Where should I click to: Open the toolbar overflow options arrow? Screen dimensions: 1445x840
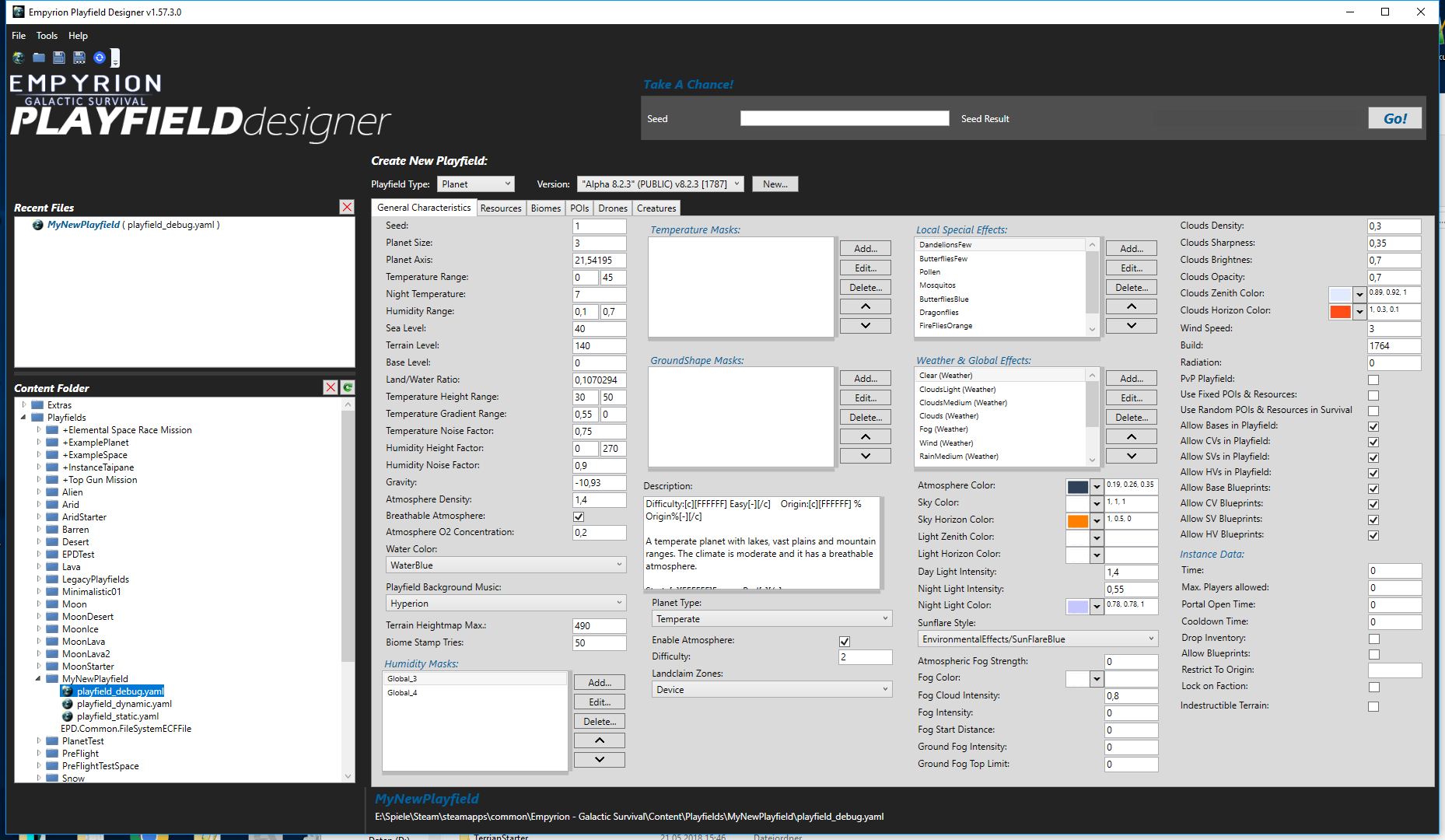[x=115, y=58]
